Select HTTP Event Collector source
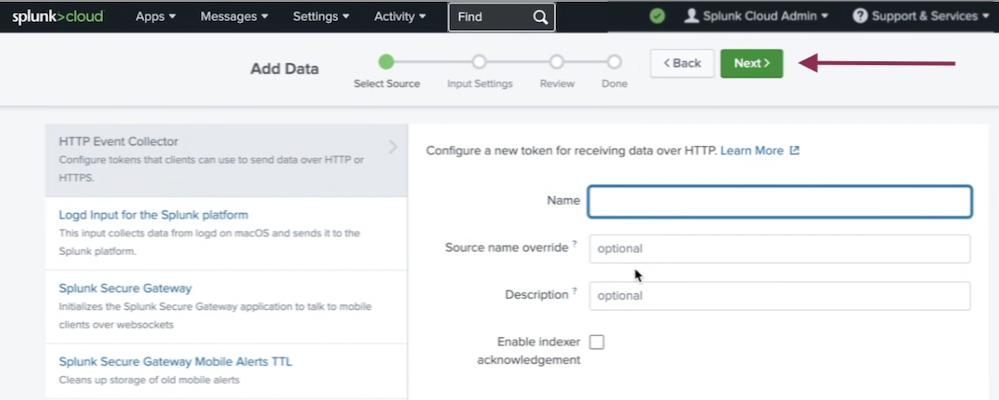Image resolution: width=999 pixels, height=400 pixels. (226, 160)
